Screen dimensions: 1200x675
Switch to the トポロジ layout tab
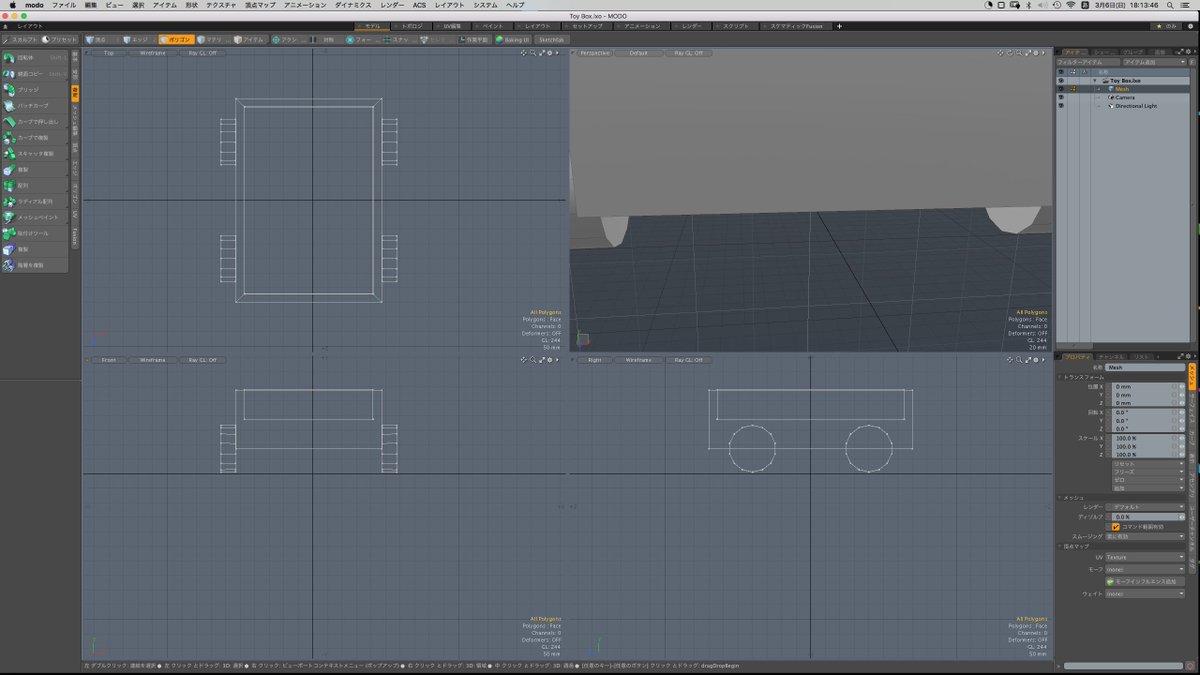pyautogui.click(x=411, y=26)
